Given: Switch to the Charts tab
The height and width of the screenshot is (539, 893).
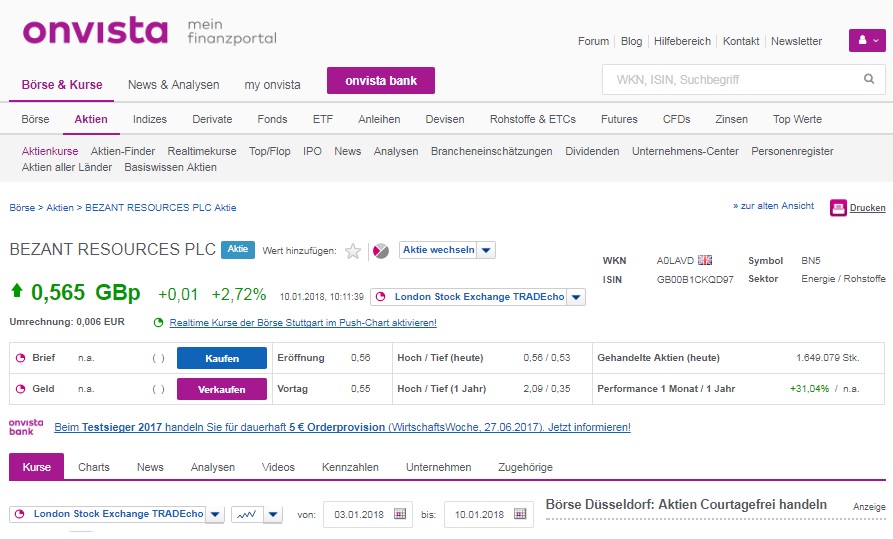Looking at the screenshot, I should [93, 467].
